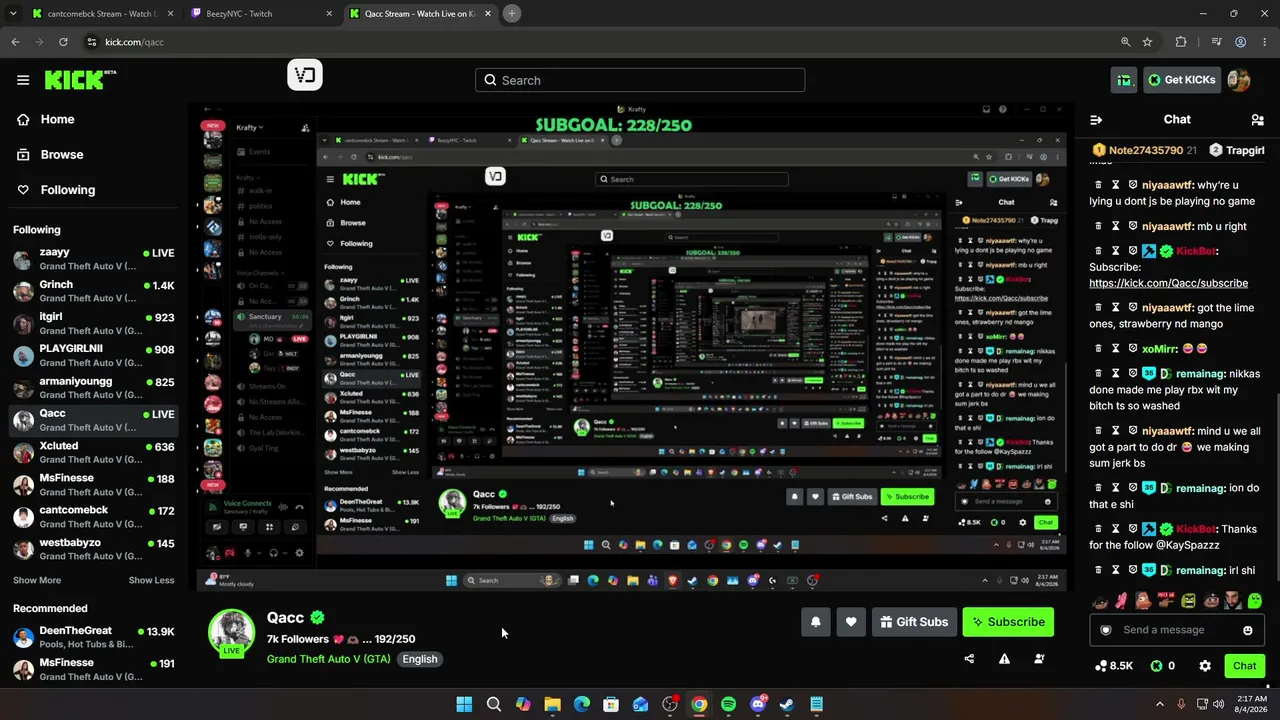Open the Kick store icon

[x=1125, y=80]
